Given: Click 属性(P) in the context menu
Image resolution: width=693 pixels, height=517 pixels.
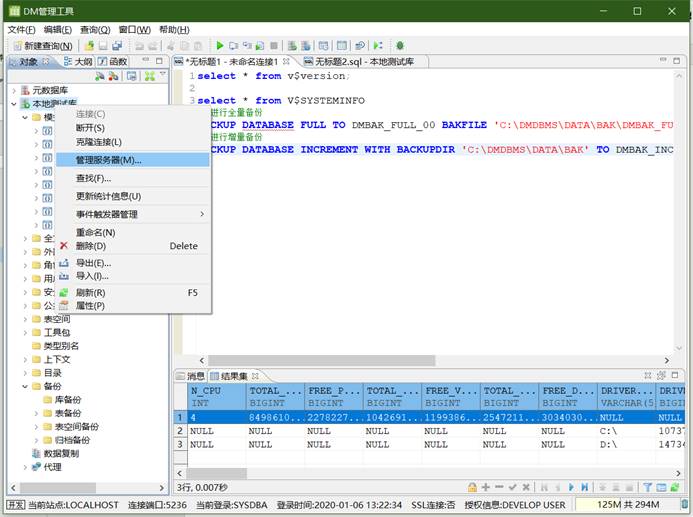Looking at the screenshot, I should click(x=91, y=306).
